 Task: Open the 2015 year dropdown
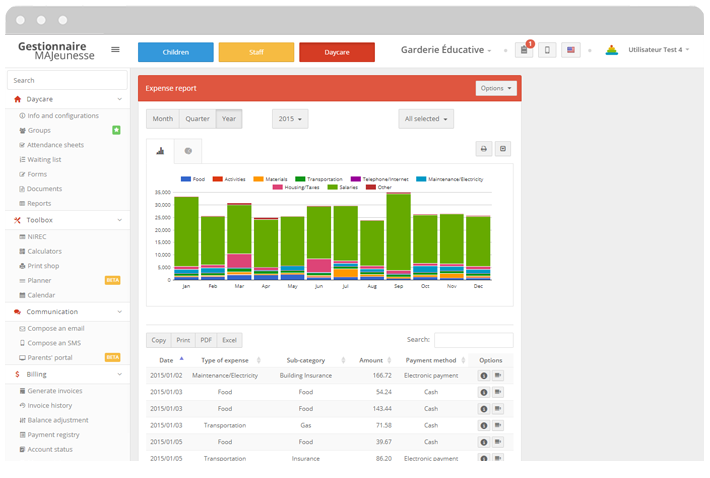(x=290, y=119)
